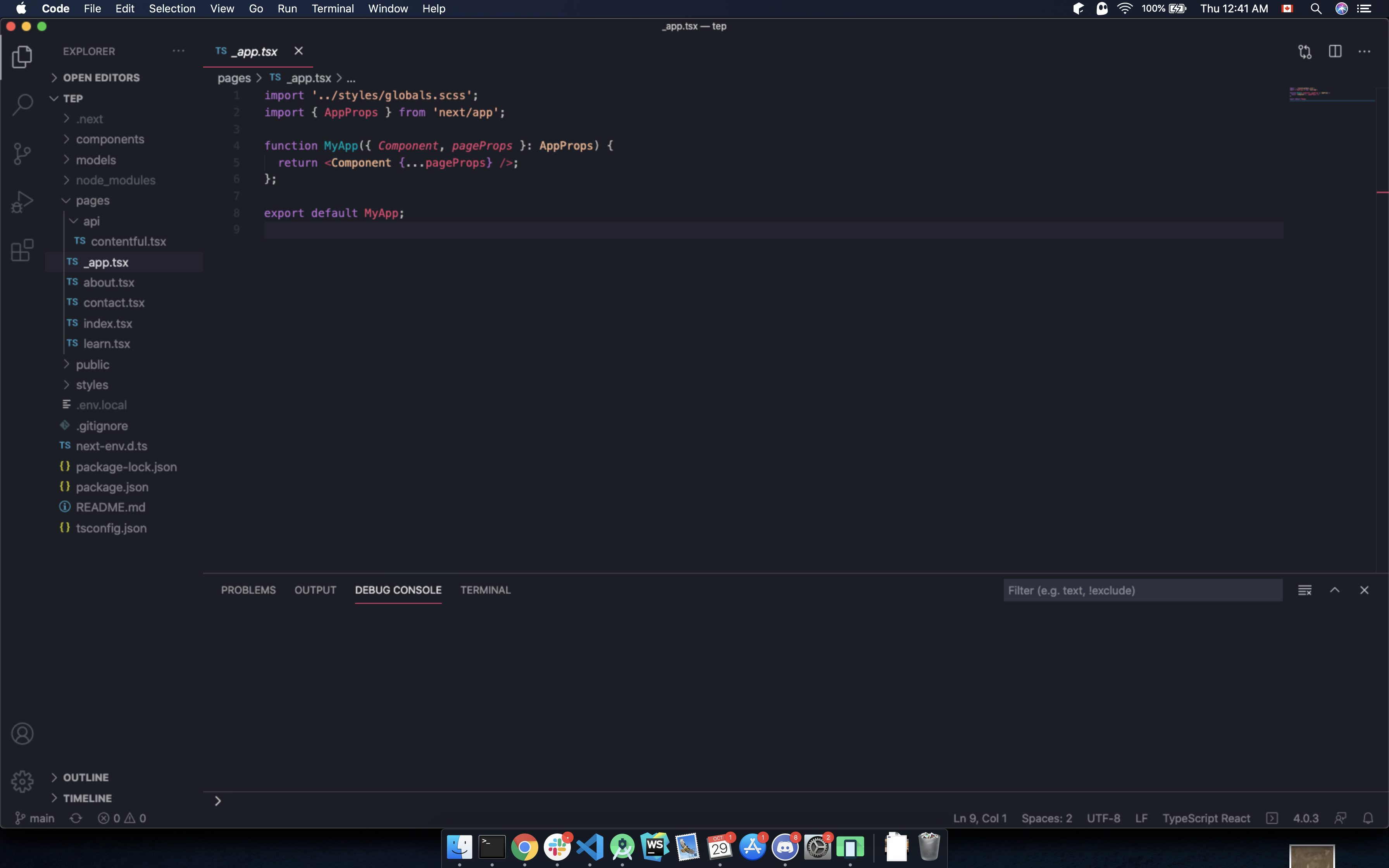
Task: Open Source Control view
Action: 22,152
